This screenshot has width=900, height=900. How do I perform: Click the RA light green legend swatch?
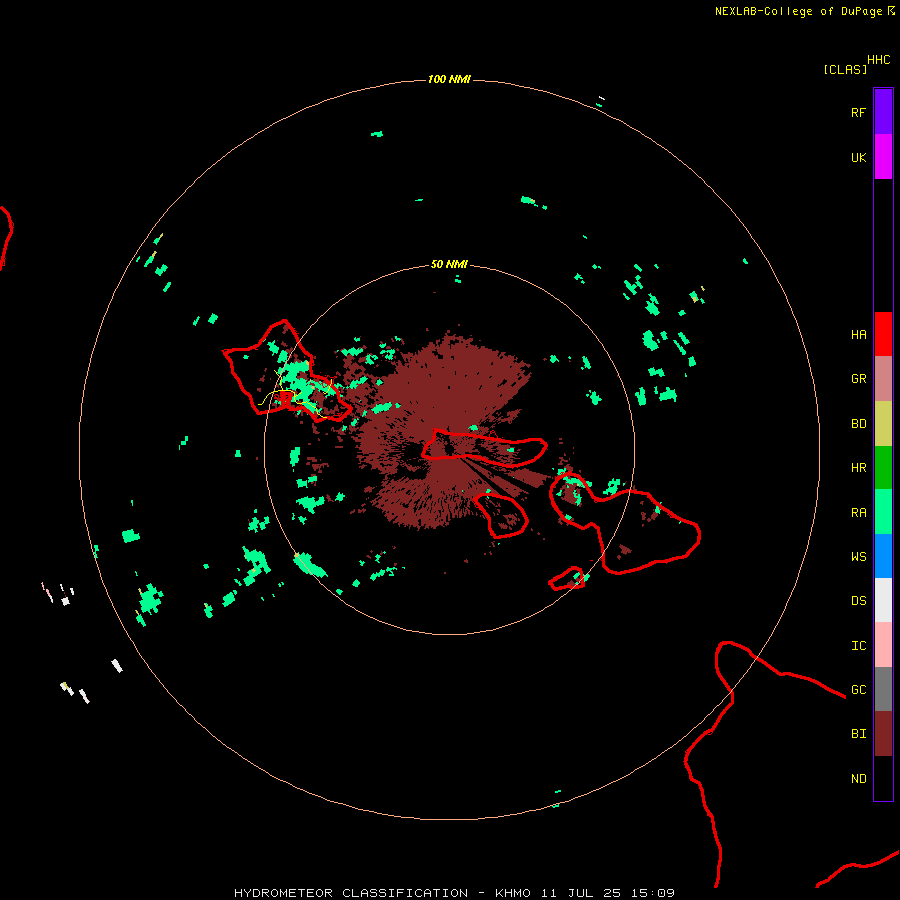883,512
